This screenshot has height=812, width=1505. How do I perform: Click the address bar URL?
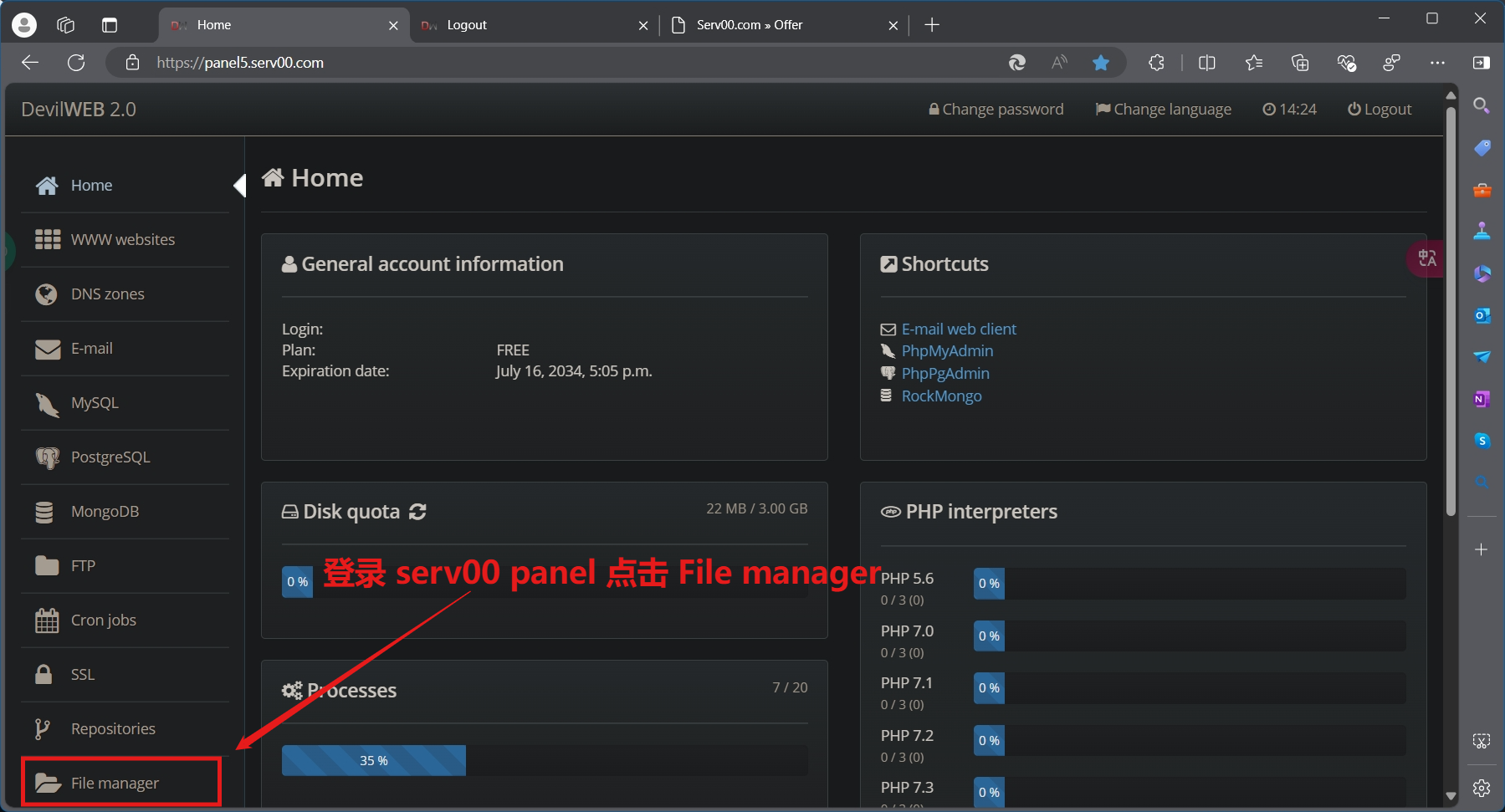[240, 63]
